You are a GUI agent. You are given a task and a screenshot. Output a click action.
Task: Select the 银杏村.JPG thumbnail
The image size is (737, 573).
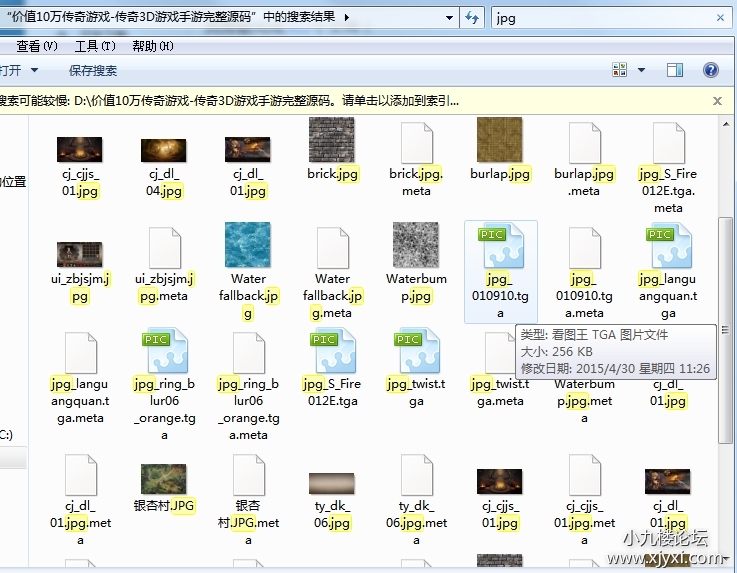coord(164,479)
